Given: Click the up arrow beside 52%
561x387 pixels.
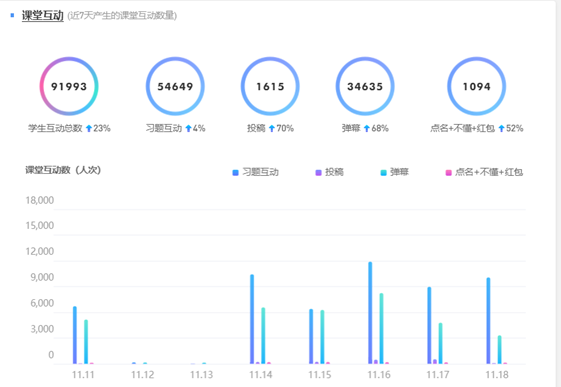Looking at the screenshot, I should (502, 128).
